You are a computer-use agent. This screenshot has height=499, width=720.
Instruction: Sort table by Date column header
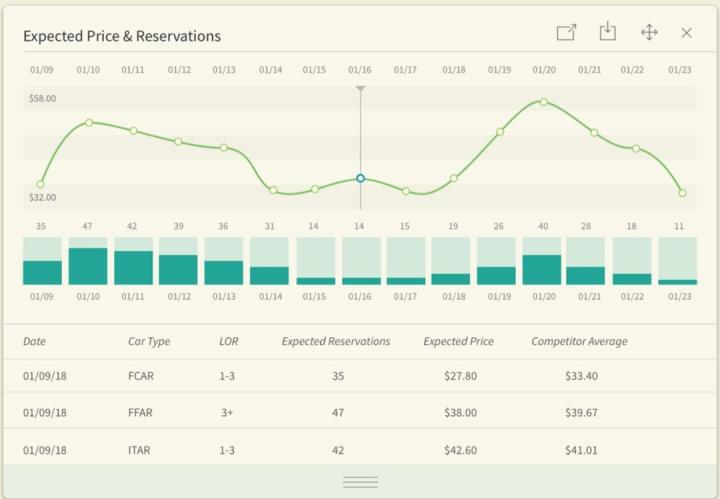point(34,341)
